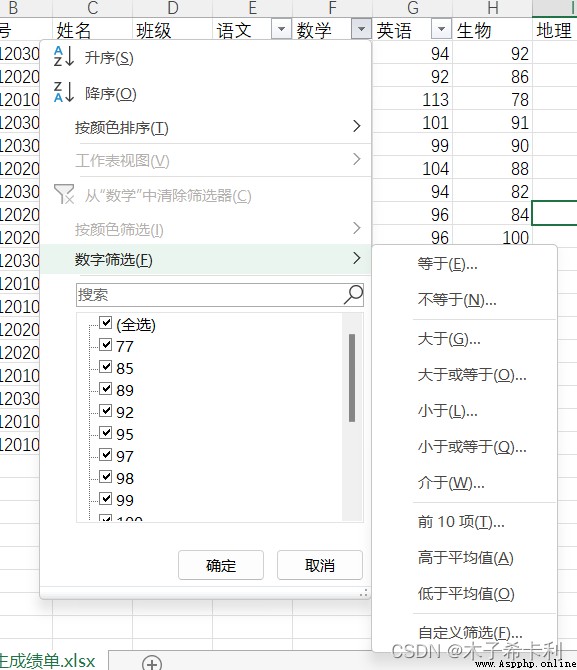
Task: Click the ascending sort A-Z icon
Action: 64,57
